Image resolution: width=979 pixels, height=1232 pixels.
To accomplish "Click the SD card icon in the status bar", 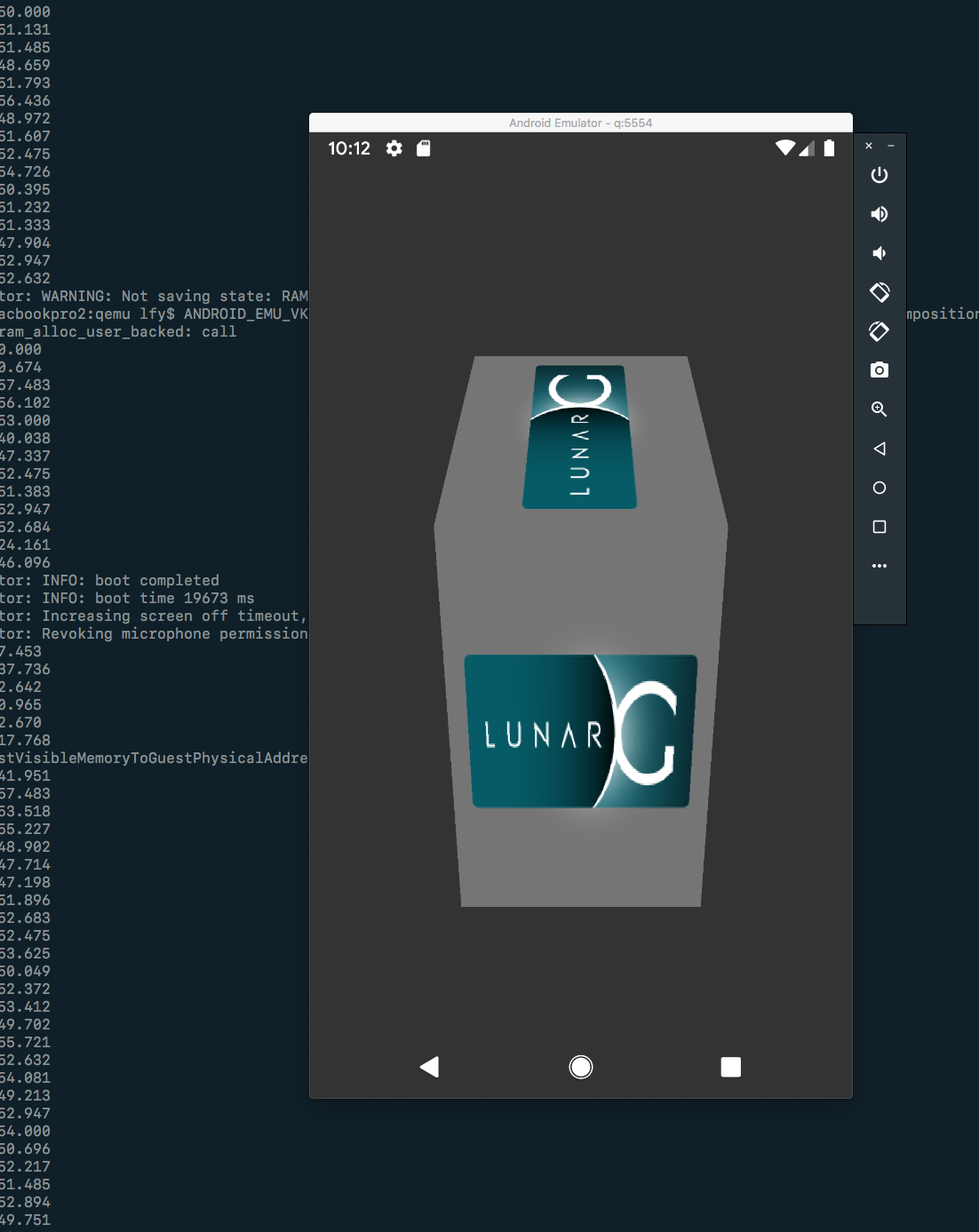I will [x=424, y=148].
